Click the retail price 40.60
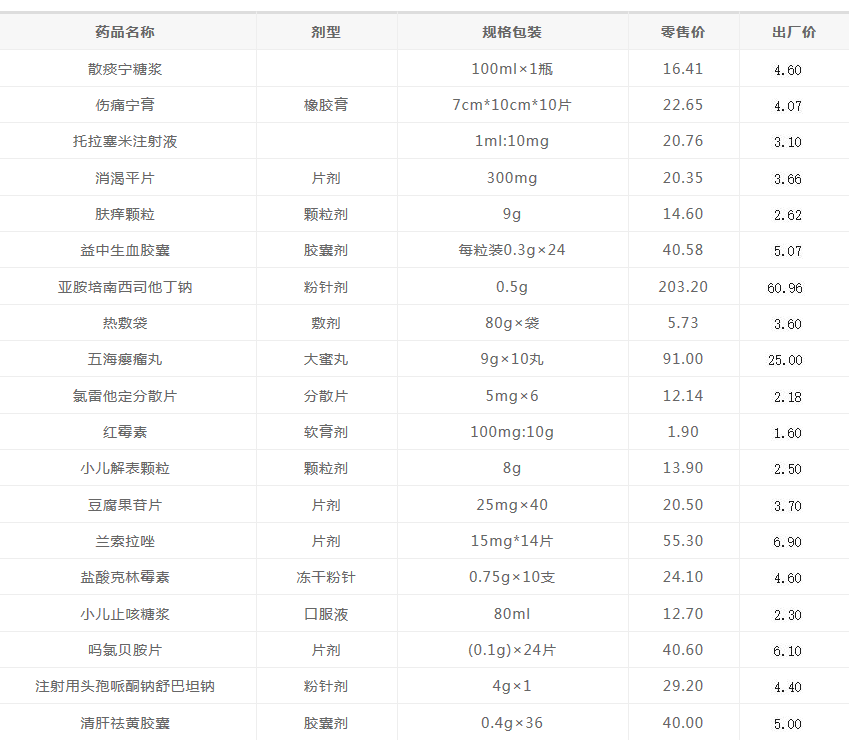 (x=683, y=650)
